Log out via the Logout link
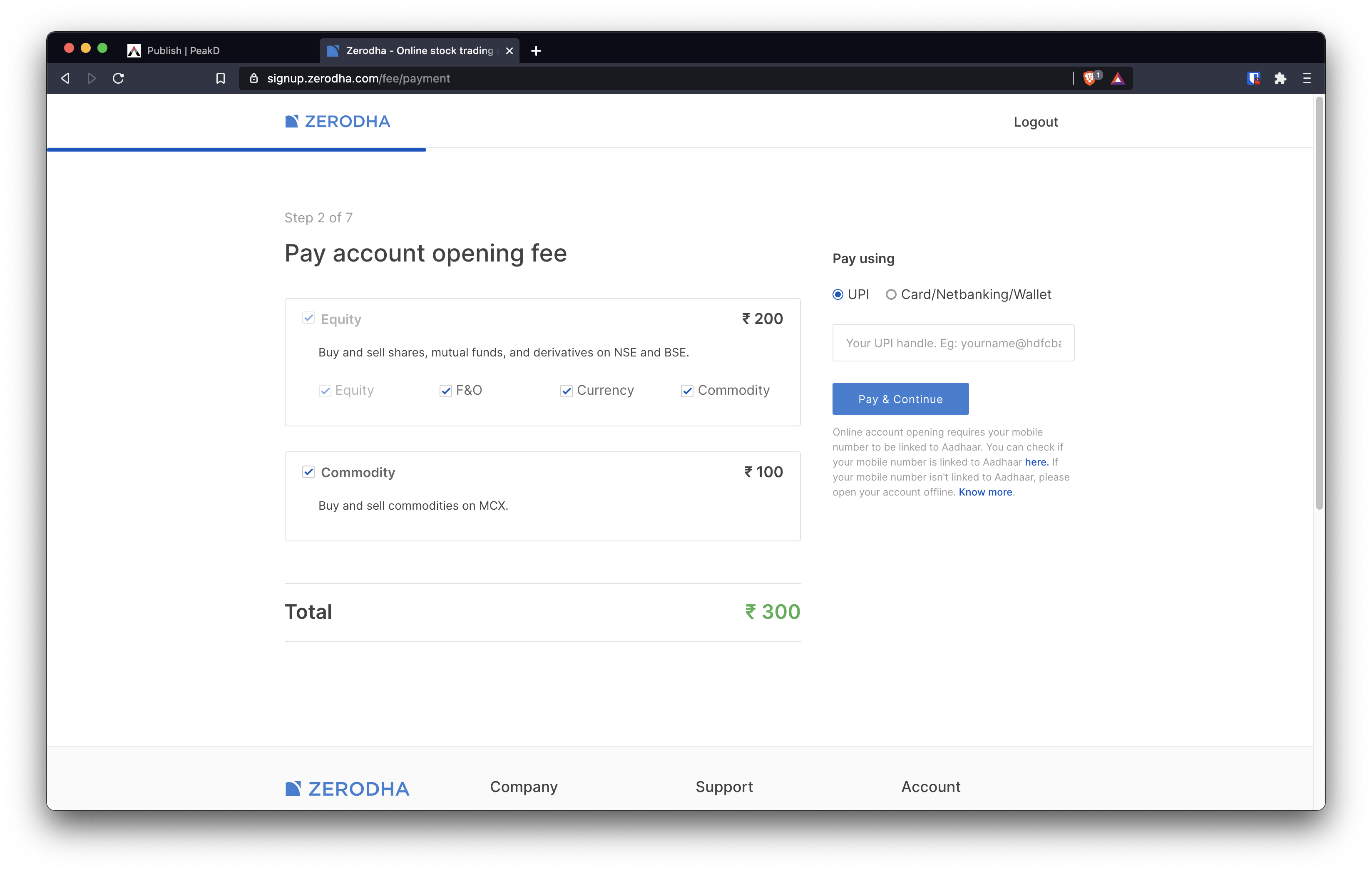1372x872 pixels. coord(1035,122)
